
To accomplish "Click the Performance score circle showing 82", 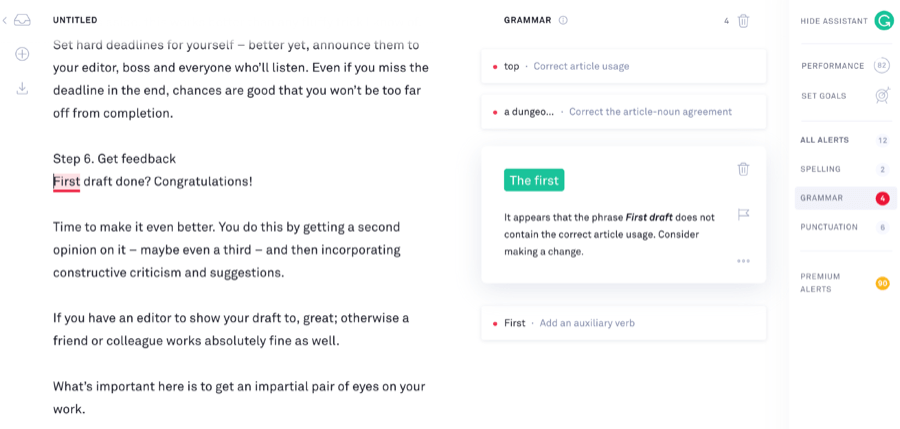I will pyautogui.click(x=882, y=66).
